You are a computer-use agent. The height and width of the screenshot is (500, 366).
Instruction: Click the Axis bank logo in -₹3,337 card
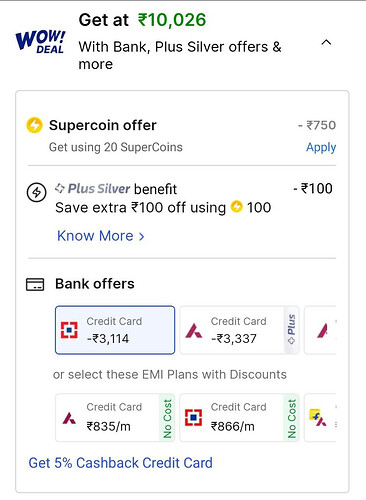(x=194, y=331)
